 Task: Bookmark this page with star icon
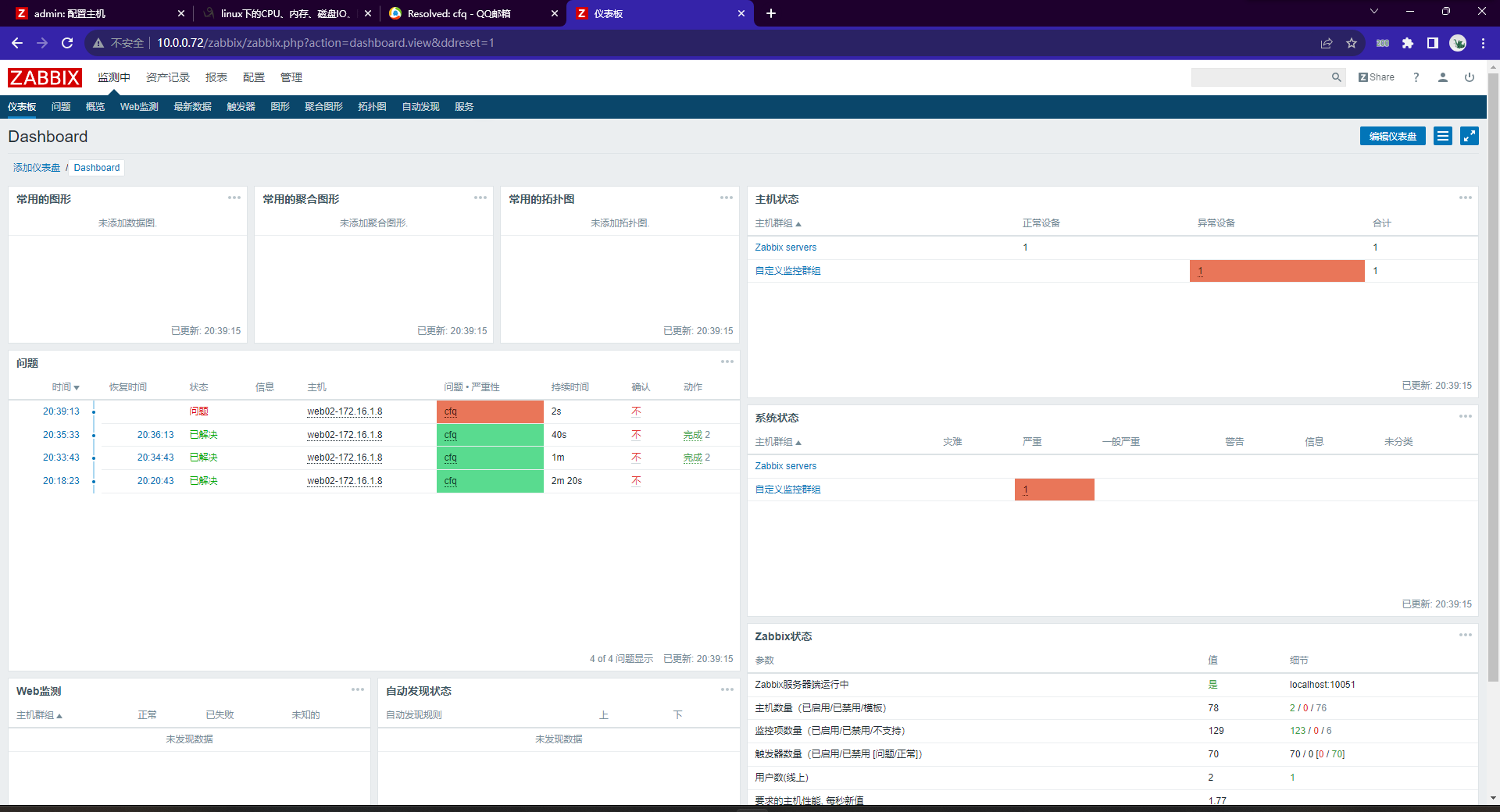pyautogui.click(x=1352, y=43)
